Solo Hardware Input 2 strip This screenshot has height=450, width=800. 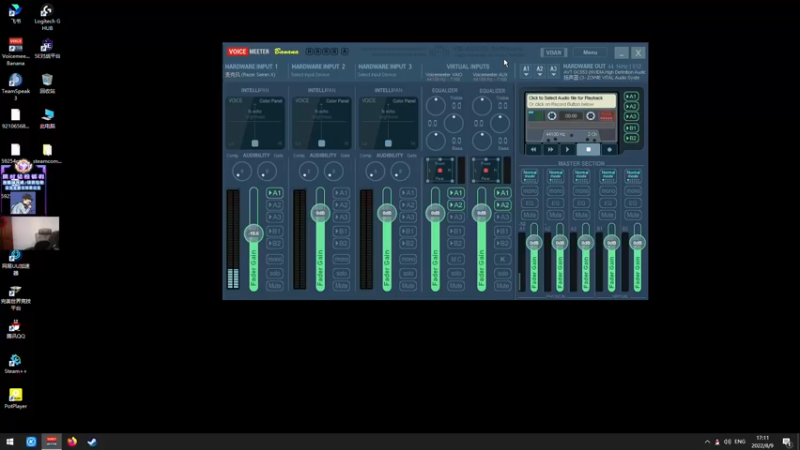coord(341,273)
